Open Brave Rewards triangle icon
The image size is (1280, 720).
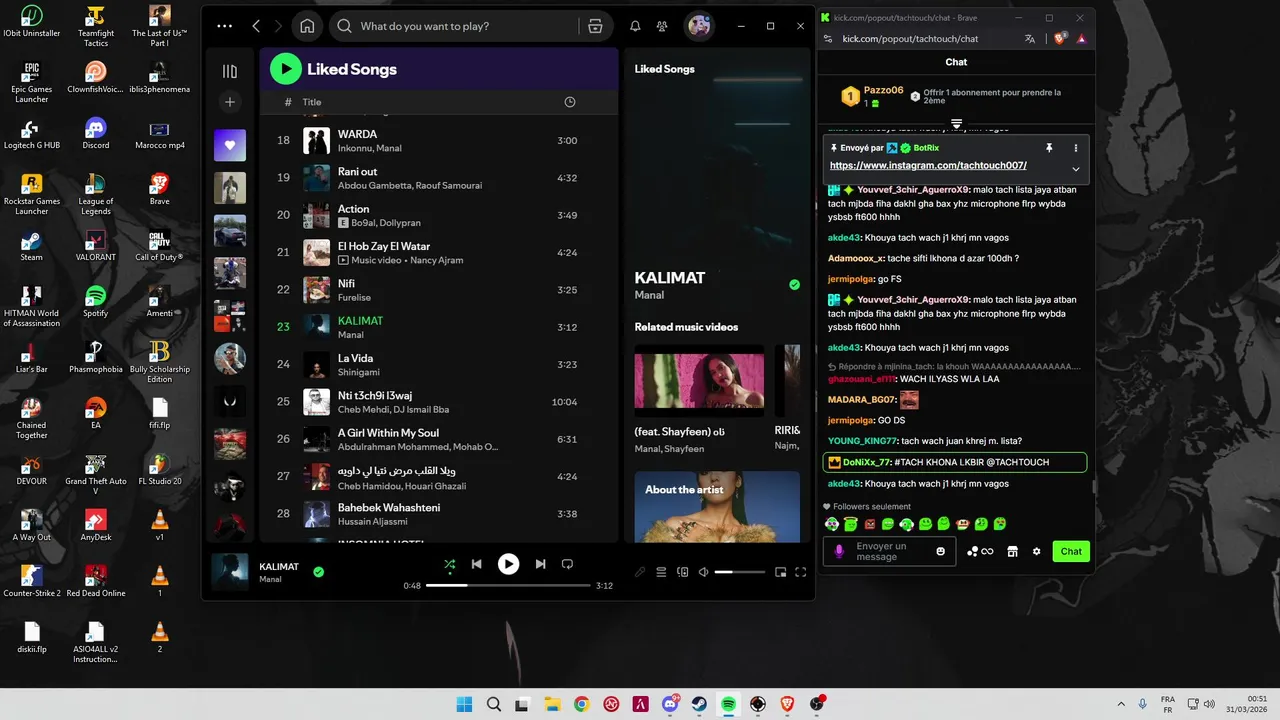1081,39
